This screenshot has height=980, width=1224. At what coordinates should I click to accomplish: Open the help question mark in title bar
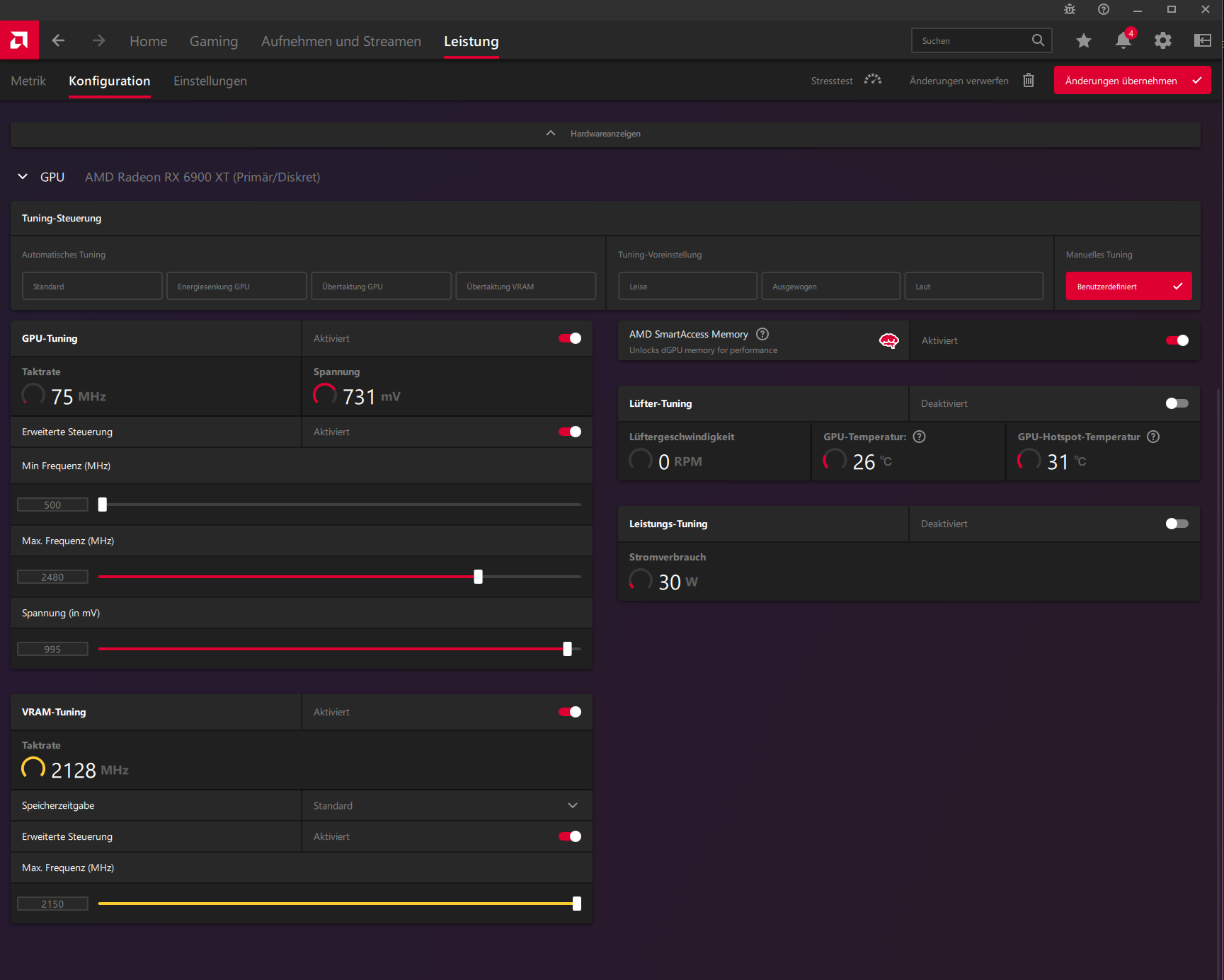click(1104, 9)
